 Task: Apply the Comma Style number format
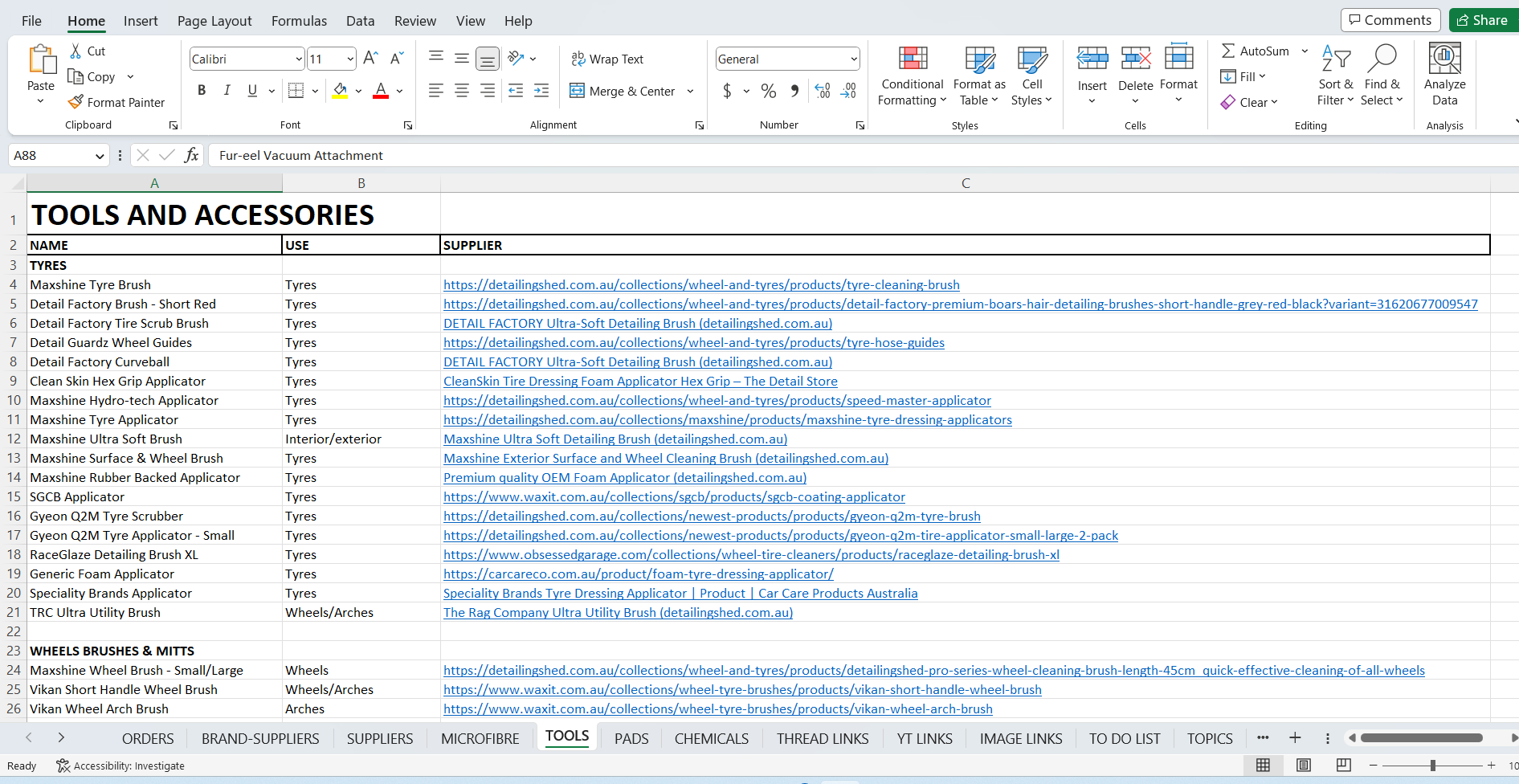[794, 91]
